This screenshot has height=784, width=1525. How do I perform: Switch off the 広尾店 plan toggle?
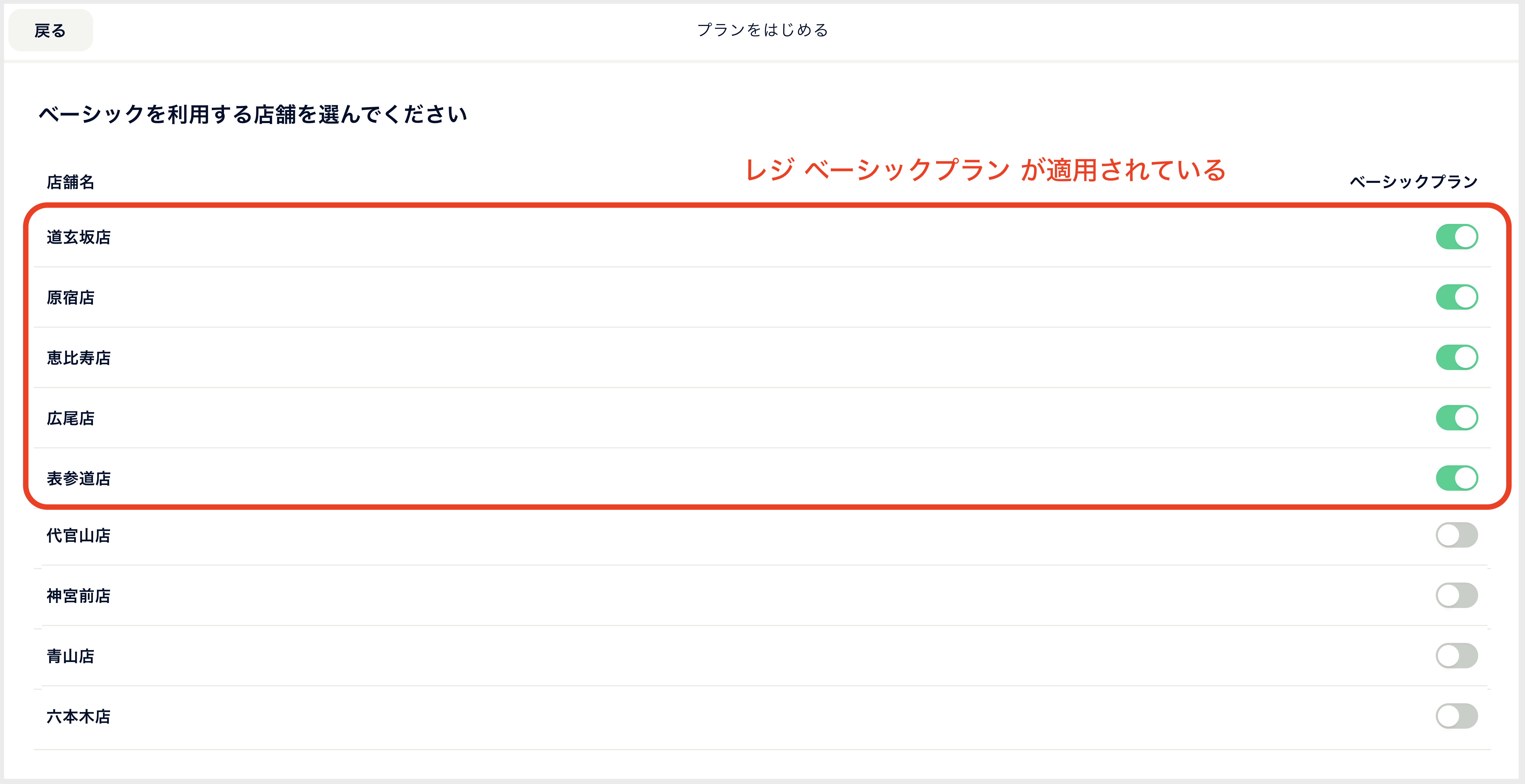[1456, 418]
